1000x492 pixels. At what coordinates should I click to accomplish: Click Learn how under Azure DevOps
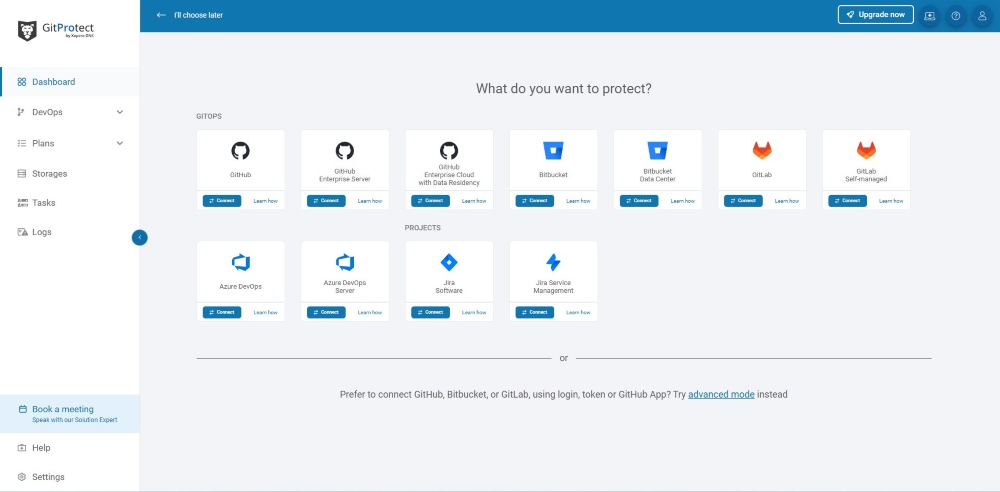(265, 312)
